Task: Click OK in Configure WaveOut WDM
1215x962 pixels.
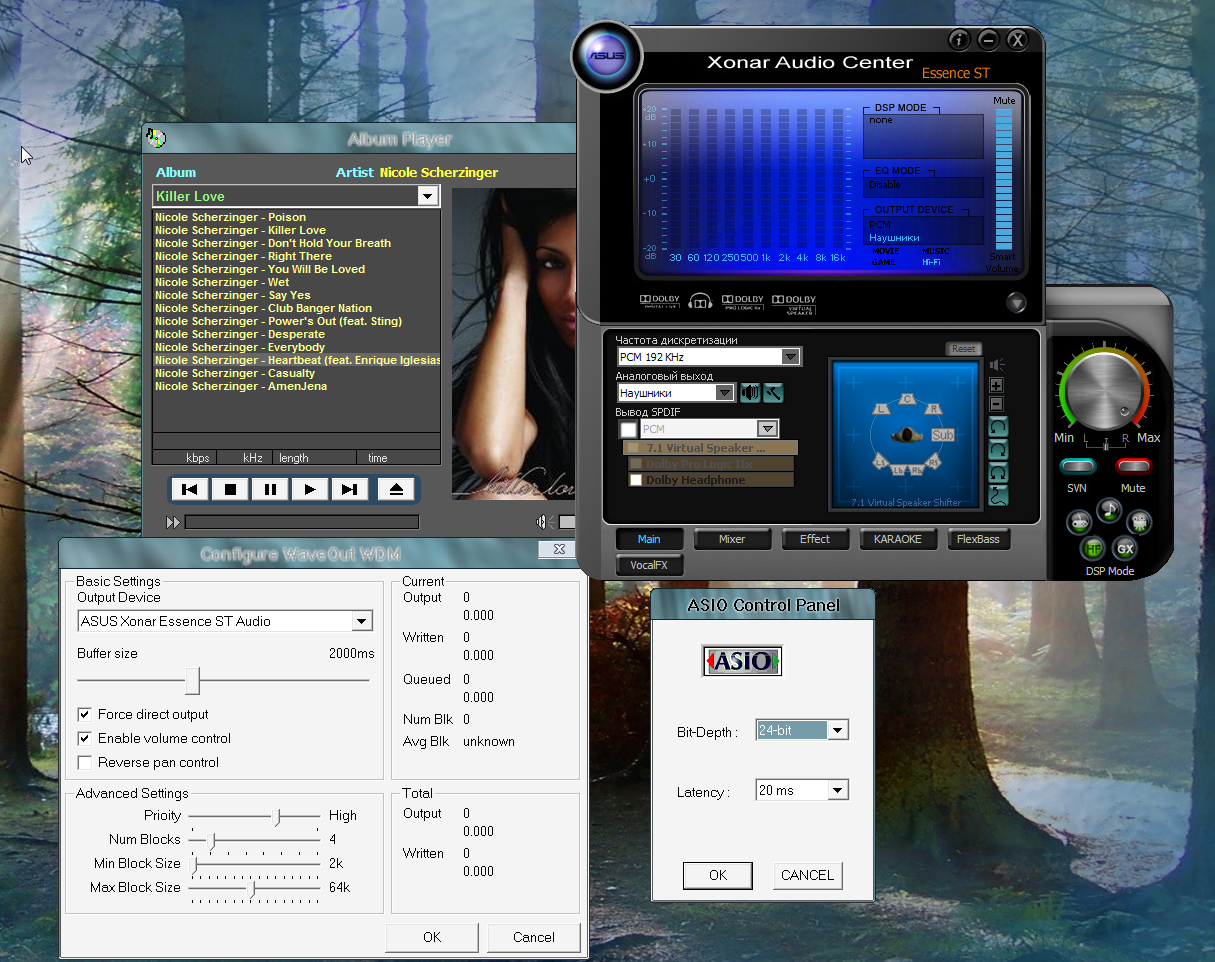Action: [432, 937]
